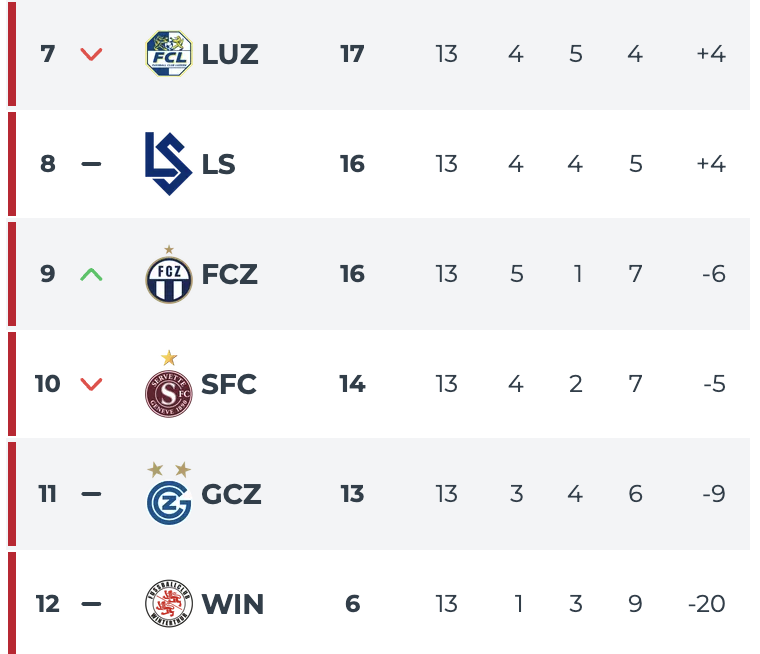Image resolution: width=760 pixels, height=654 pixels.
Task: Open the LS team link
Action: [219, 164]
